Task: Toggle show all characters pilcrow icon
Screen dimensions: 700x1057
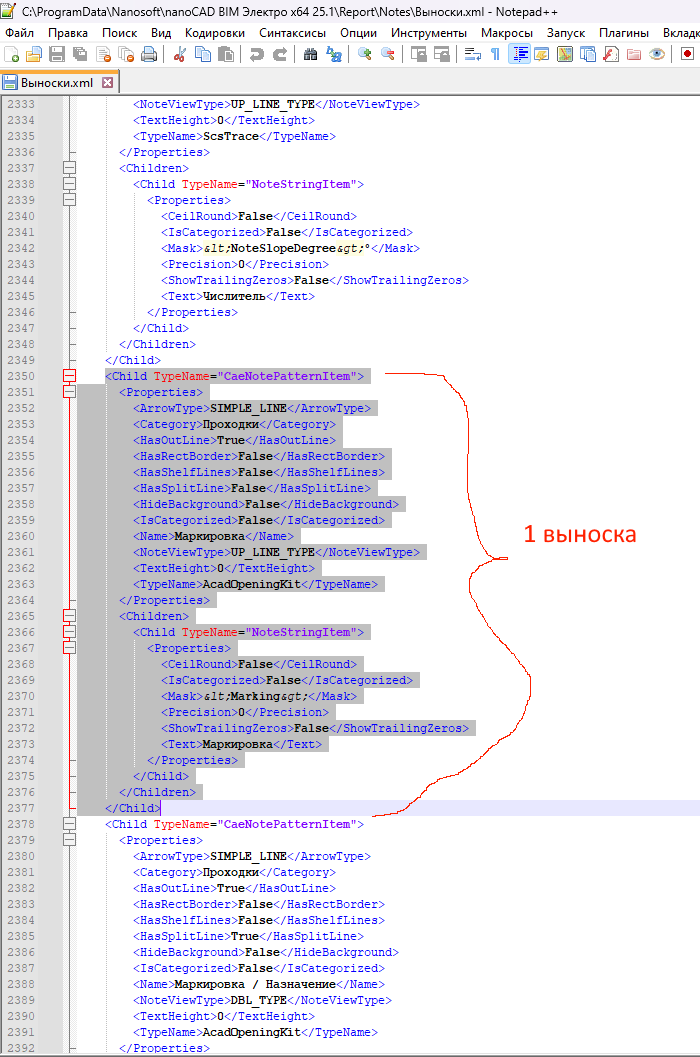Action: tap(495, 54)
